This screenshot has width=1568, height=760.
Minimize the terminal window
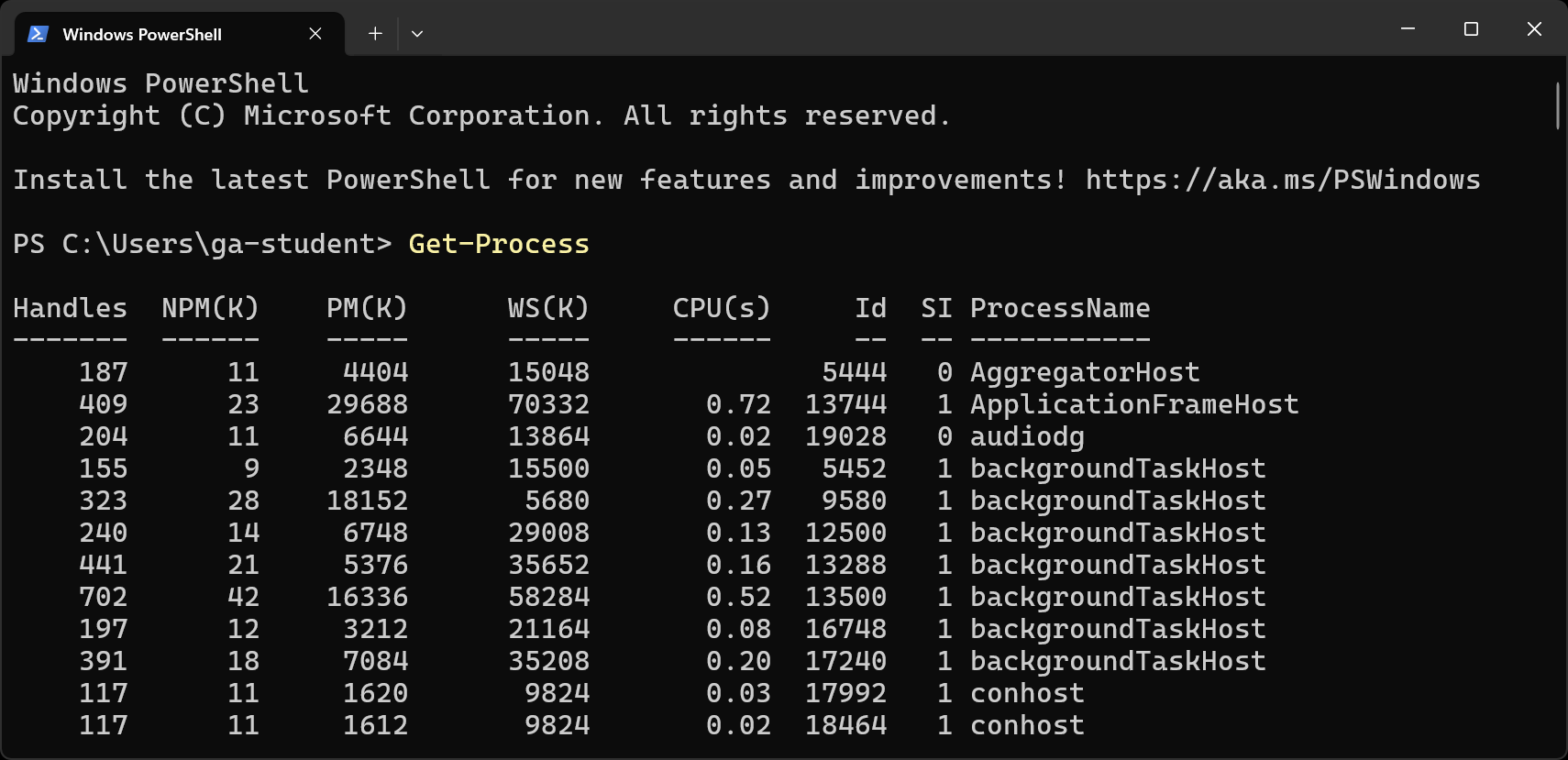pos(1408,28)
